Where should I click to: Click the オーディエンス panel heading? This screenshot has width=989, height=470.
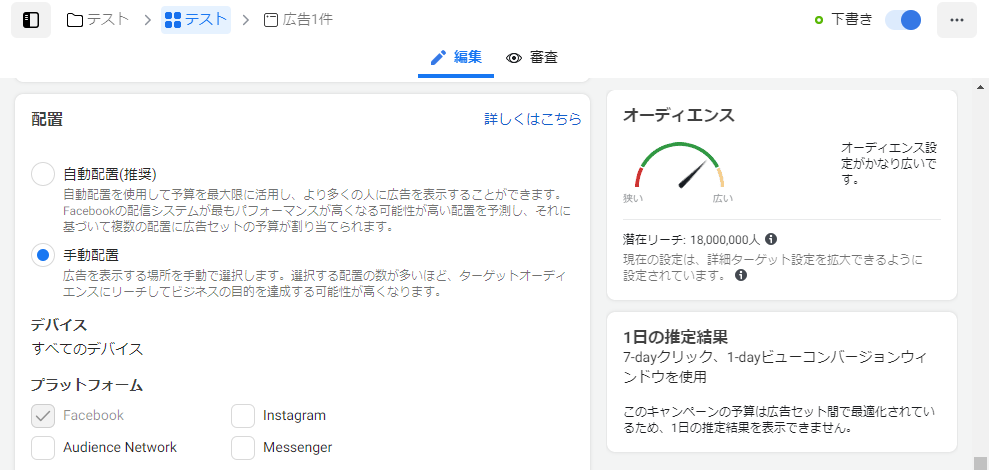point(679,115)
